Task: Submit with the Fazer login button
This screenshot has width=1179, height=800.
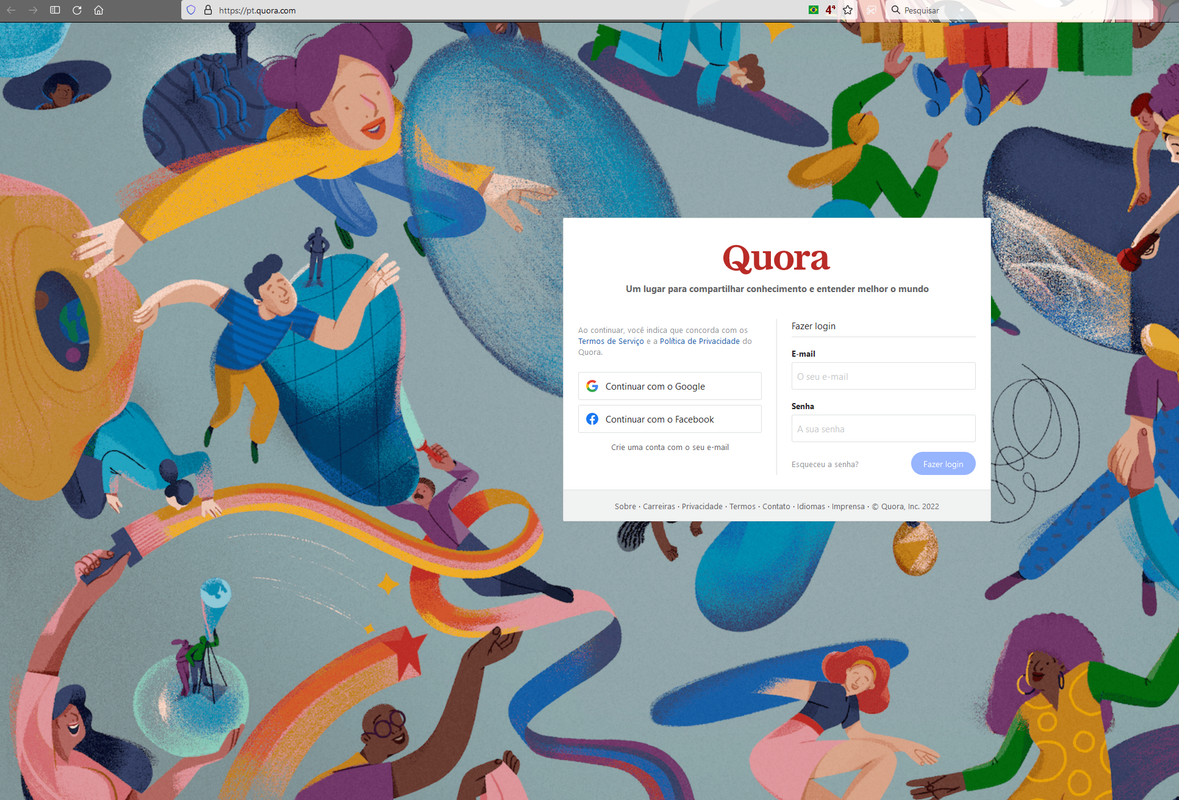Action: pyautogui.click(x=943, y=464)
